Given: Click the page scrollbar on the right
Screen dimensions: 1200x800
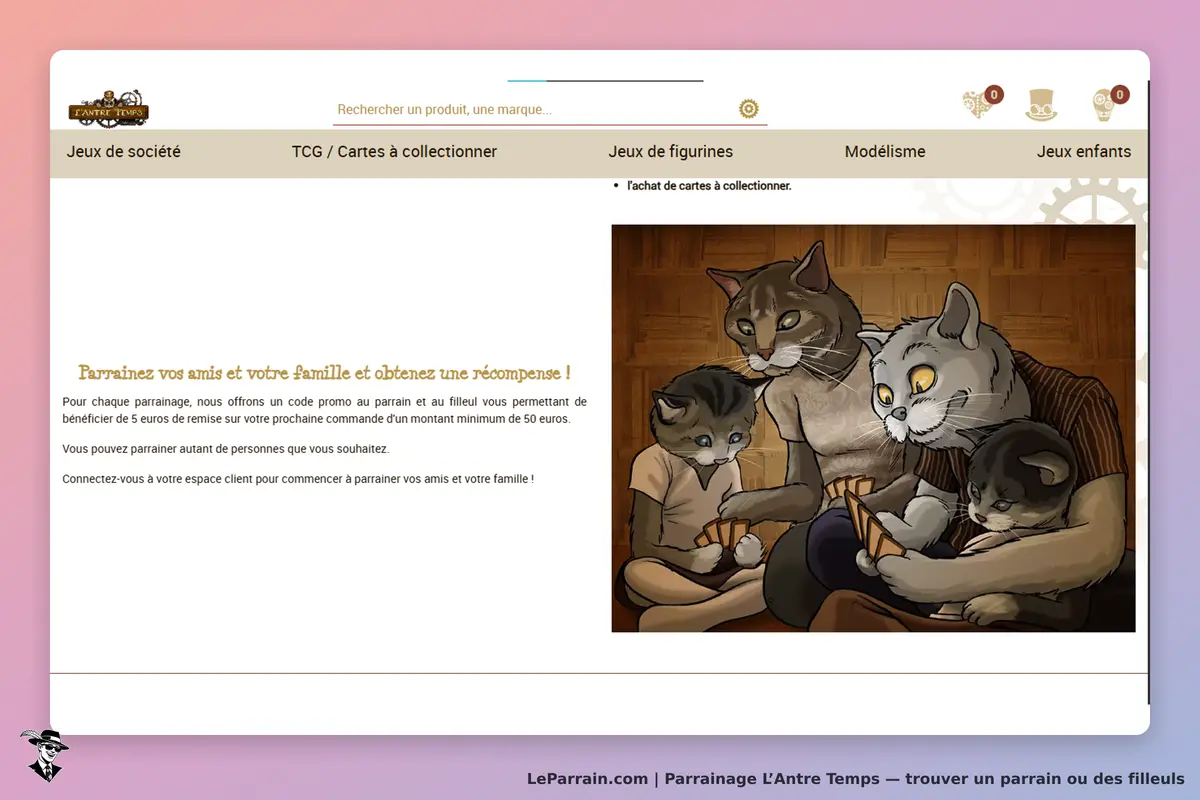Looking at the screenshot, I should [x=1149, y=392].
